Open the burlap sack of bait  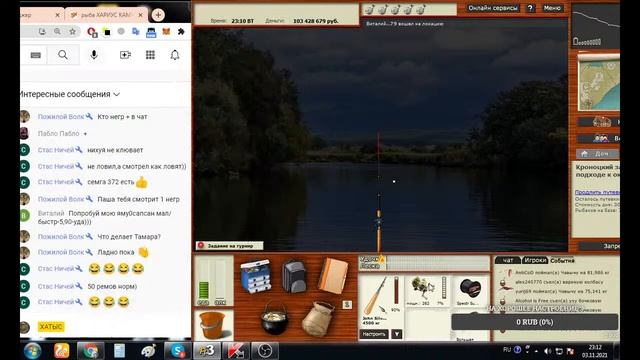(318, 319)
